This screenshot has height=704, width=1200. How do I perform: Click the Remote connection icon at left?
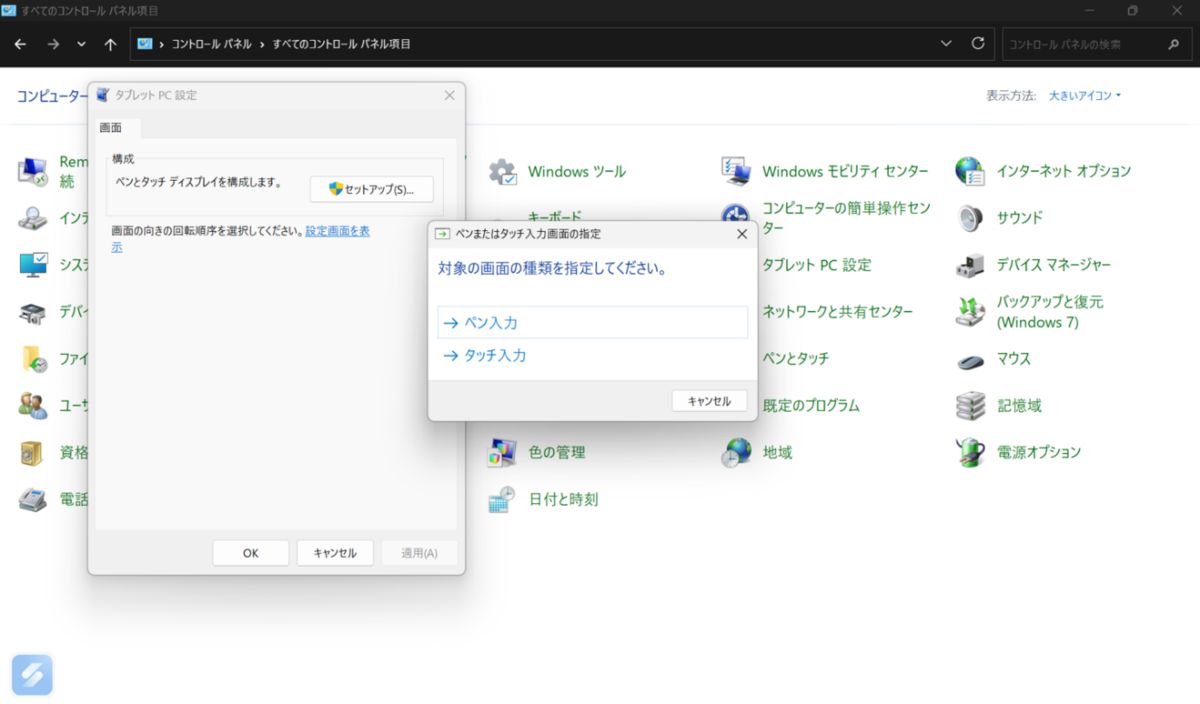[x=33, y=172]
